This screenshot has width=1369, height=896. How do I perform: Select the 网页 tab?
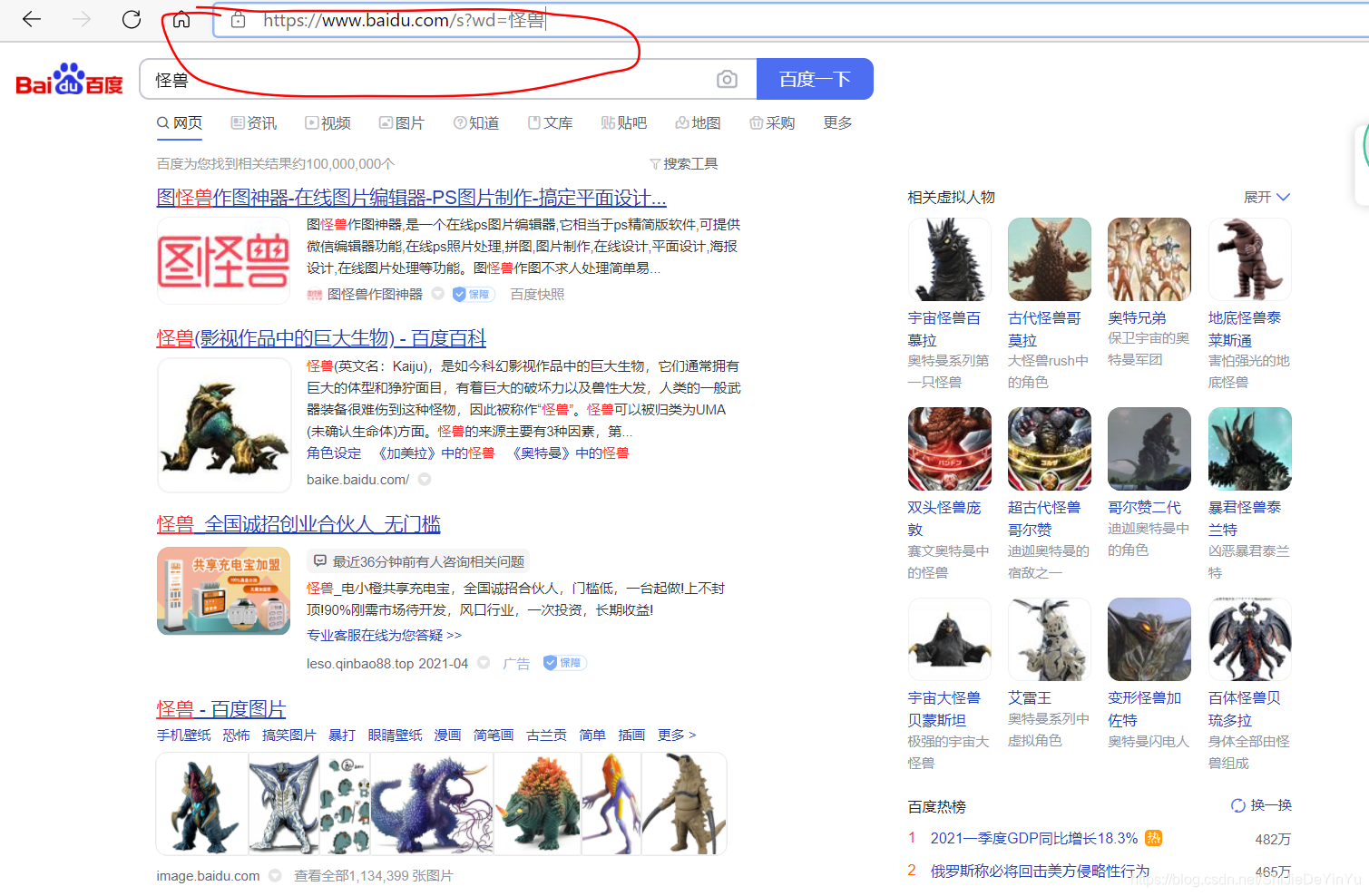pyautogui.click(x=180, y=122)
